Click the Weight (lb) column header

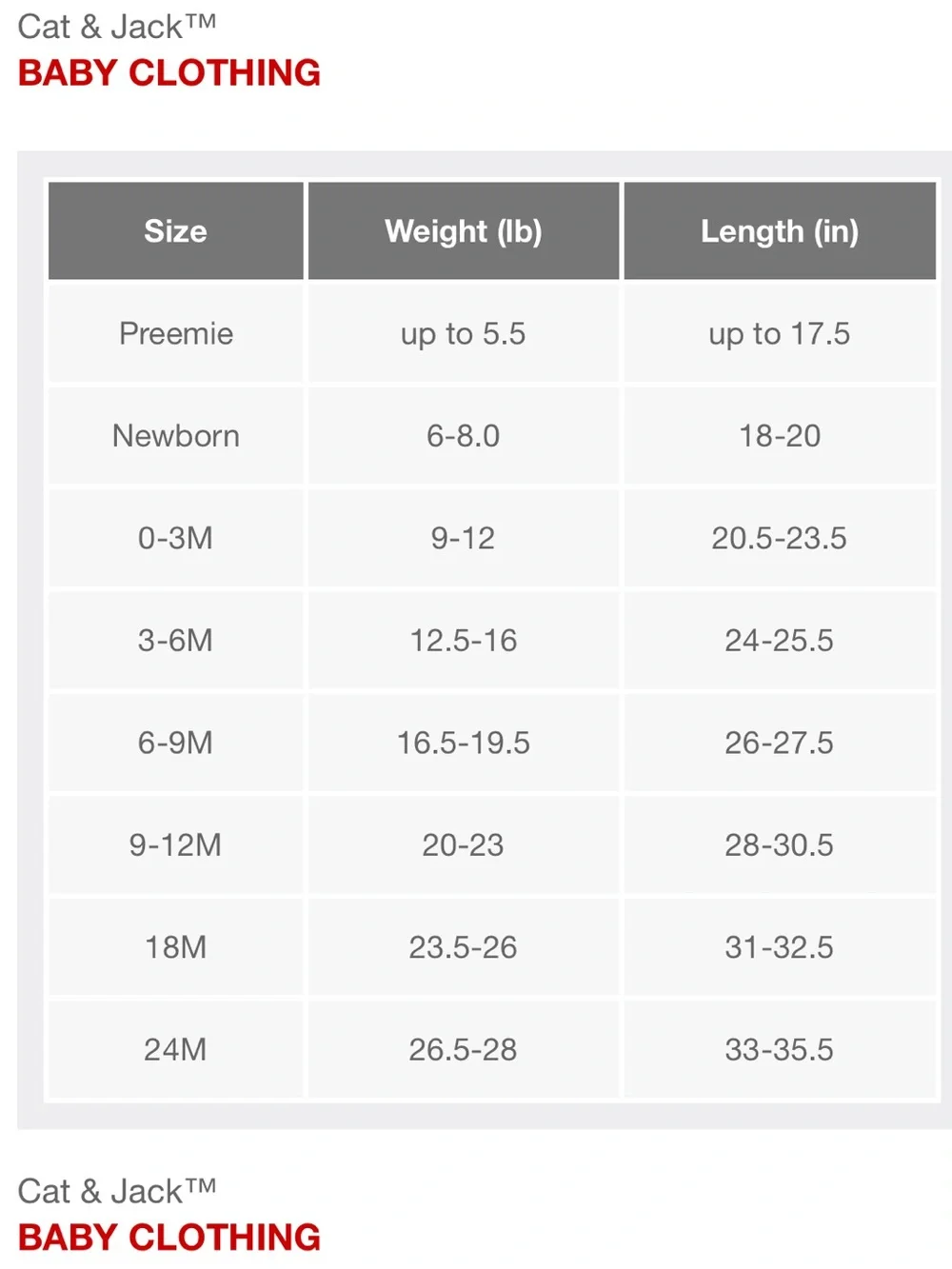click(x=464, y=231)
